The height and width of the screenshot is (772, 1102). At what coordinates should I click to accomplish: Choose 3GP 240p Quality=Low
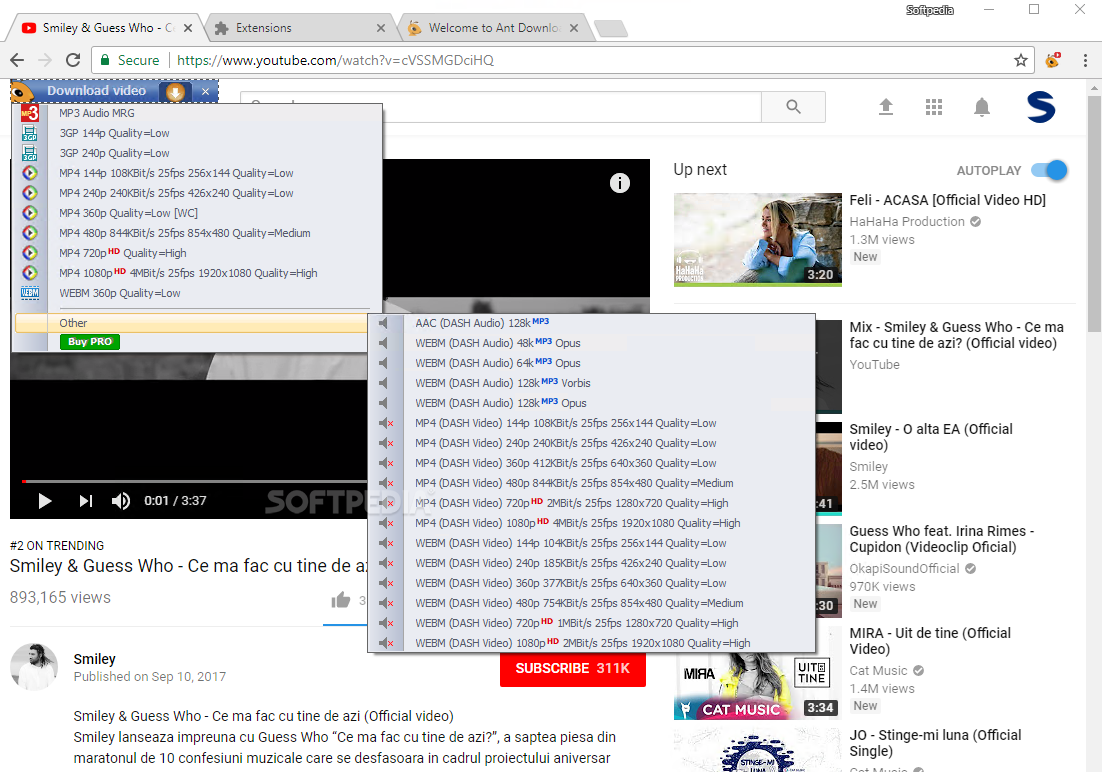[x=114, y=153]
